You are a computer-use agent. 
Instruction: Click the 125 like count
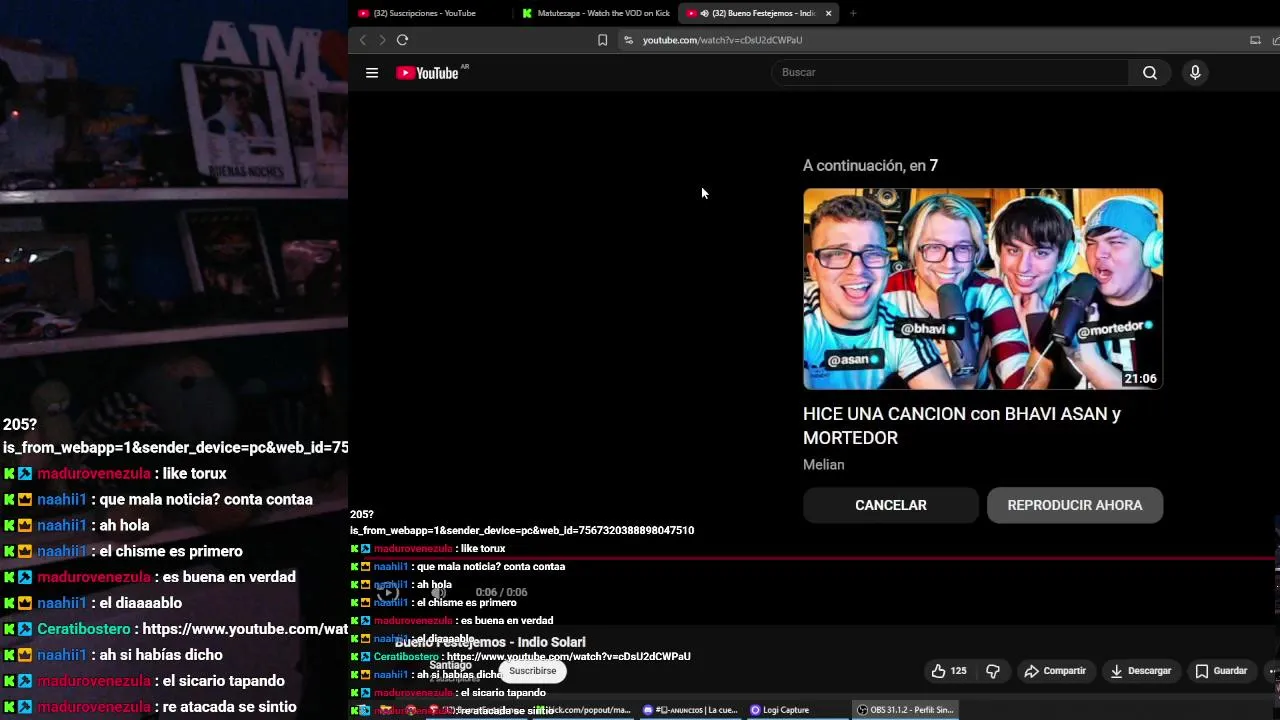(x=958, y=671)
